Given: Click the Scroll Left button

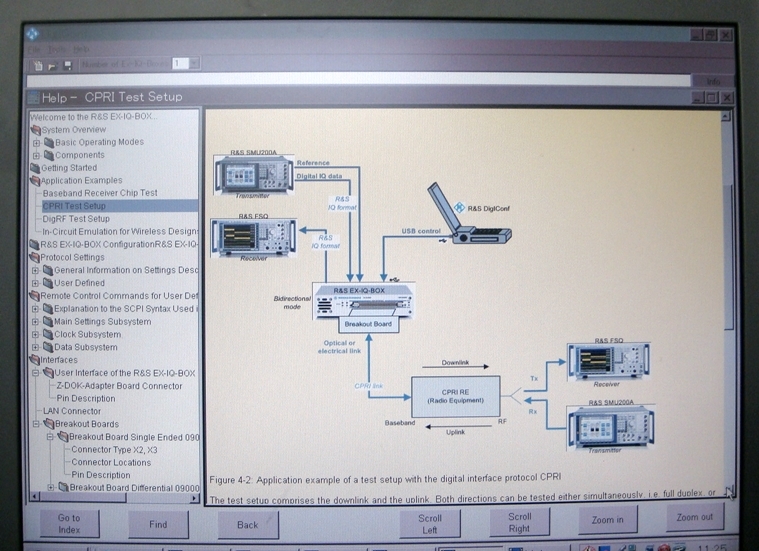Looking at the screenshot, I should (x=430, y=523).
